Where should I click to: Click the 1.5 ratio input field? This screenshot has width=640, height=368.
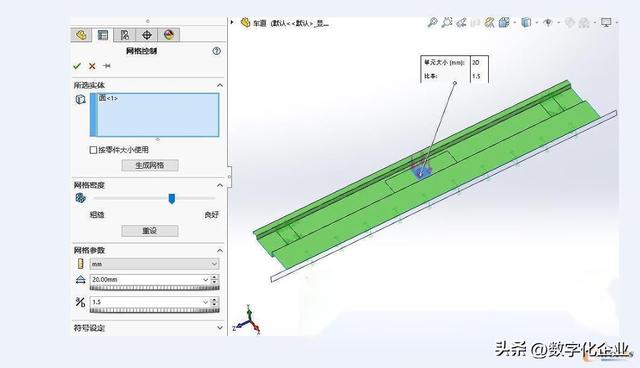click(146, 302)
